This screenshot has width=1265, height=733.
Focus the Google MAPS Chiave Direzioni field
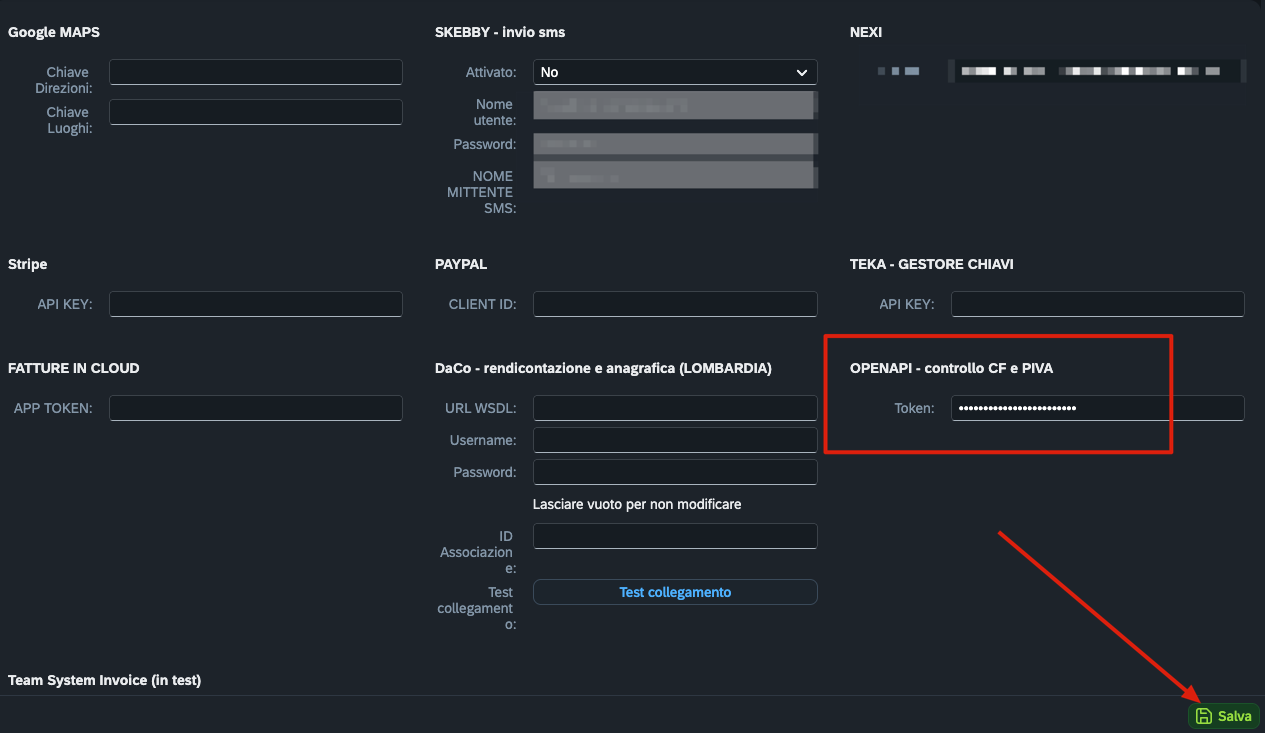[255, 72]
